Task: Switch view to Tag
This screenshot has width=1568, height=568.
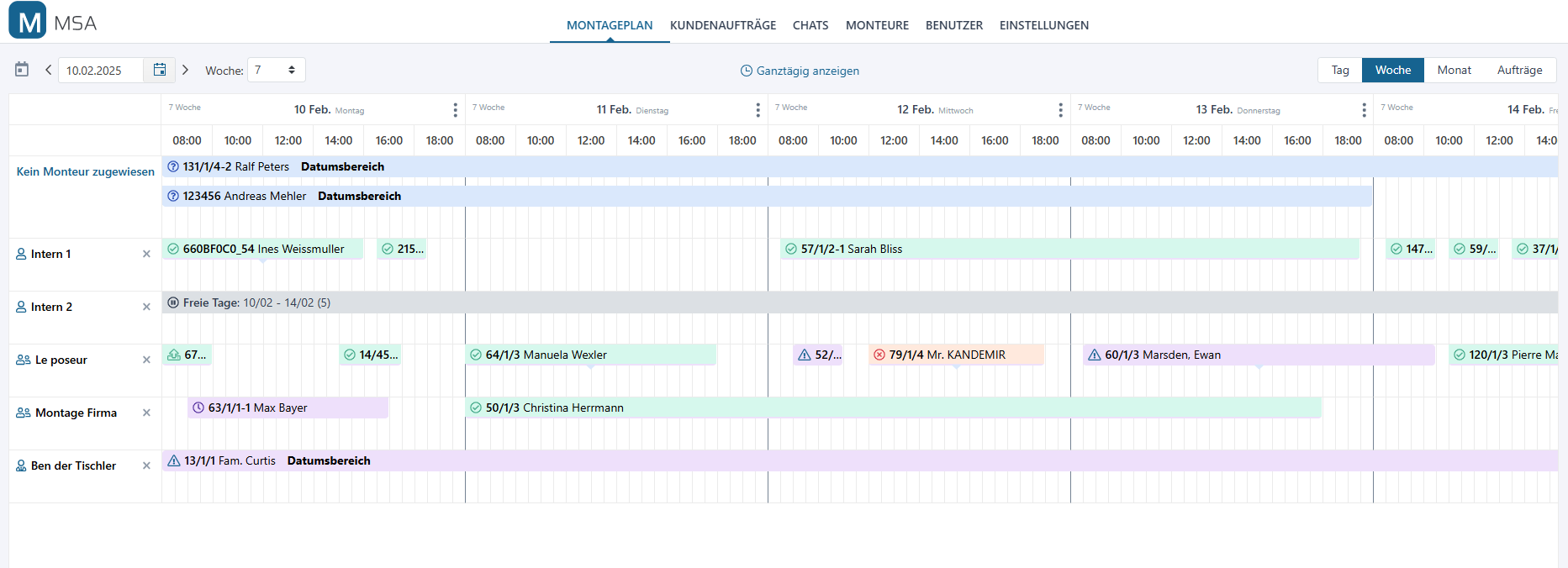Action: click(1340, 70)
